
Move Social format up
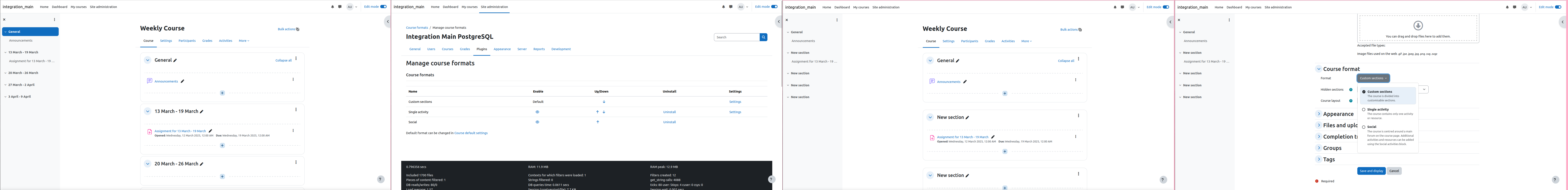tap(598, 122)
